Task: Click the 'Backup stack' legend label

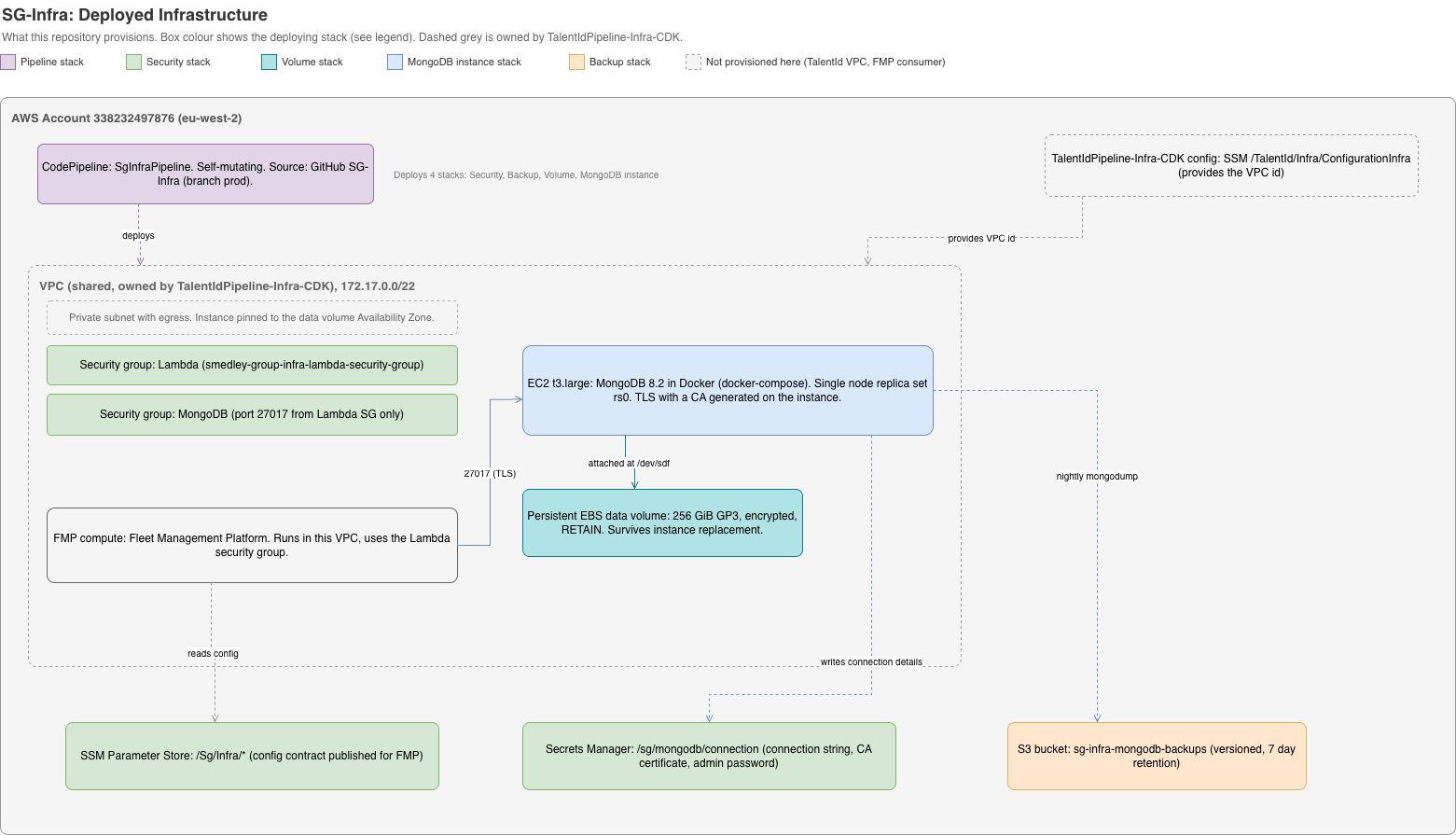Action: pyautogui.click(x=620, y=63)
